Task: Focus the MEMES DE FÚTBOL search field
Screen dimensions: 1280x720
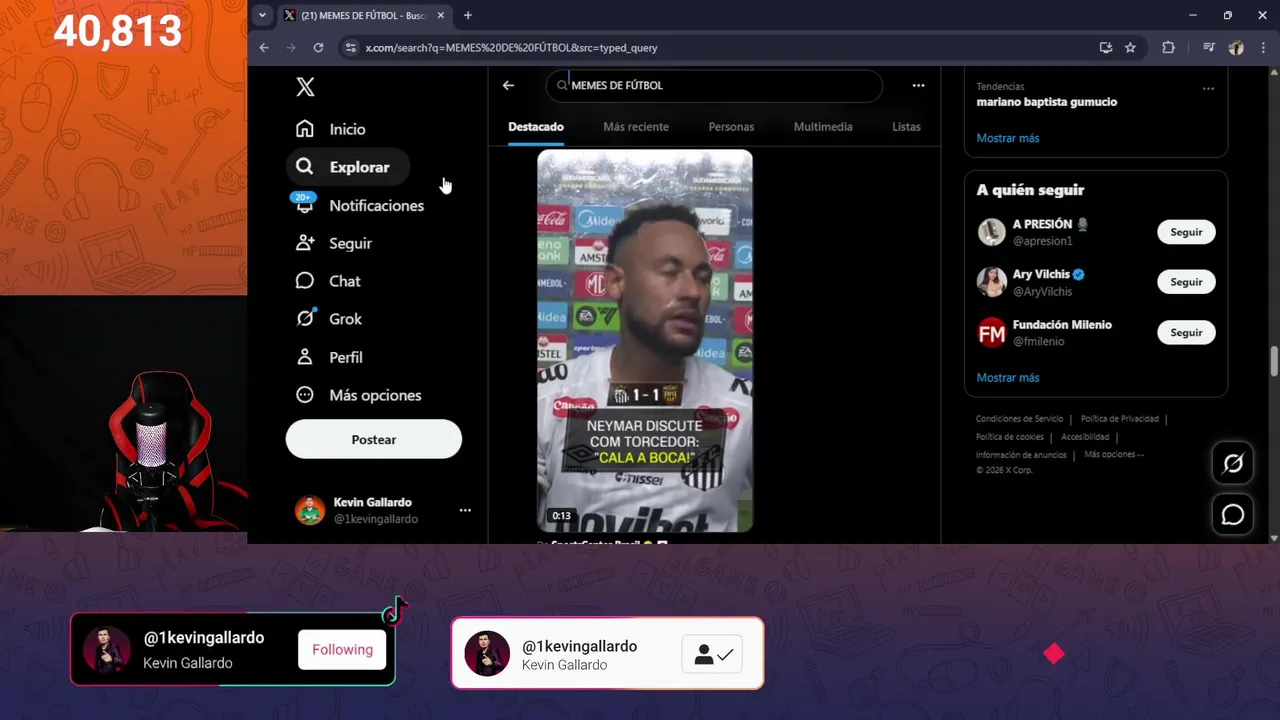Action: [714, 86]
